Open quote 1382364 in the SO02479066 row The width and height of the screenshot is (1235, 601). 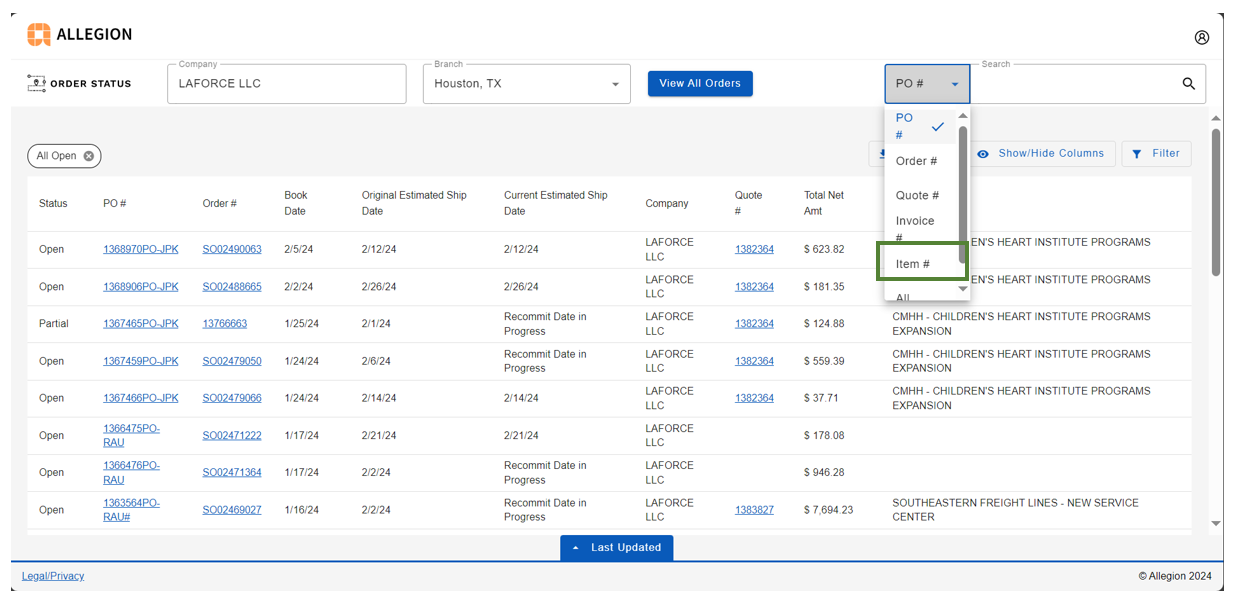(x=754, y=398)
